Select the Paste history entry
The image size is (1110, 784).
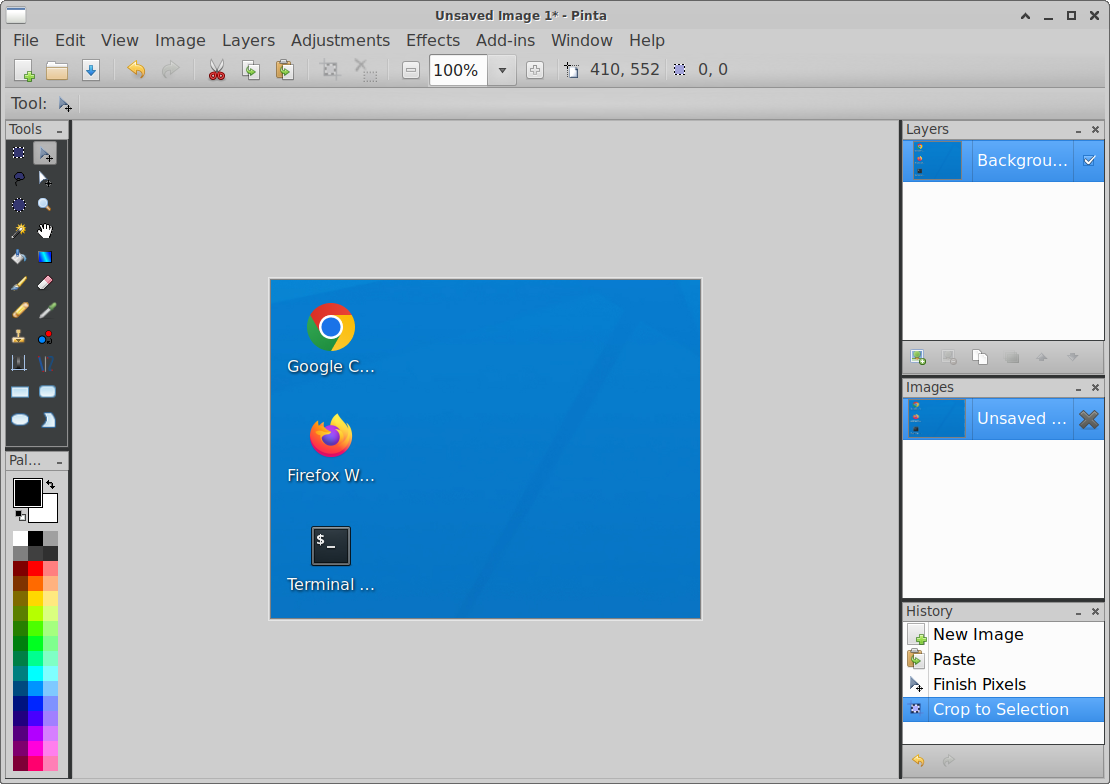coord(1003,659)
